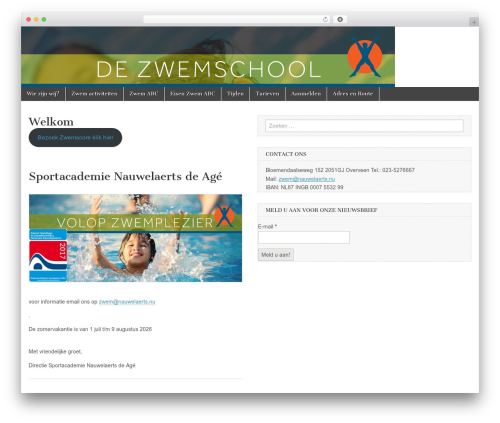Click the browser address bar
500x423 pixels.
(237, 19)
